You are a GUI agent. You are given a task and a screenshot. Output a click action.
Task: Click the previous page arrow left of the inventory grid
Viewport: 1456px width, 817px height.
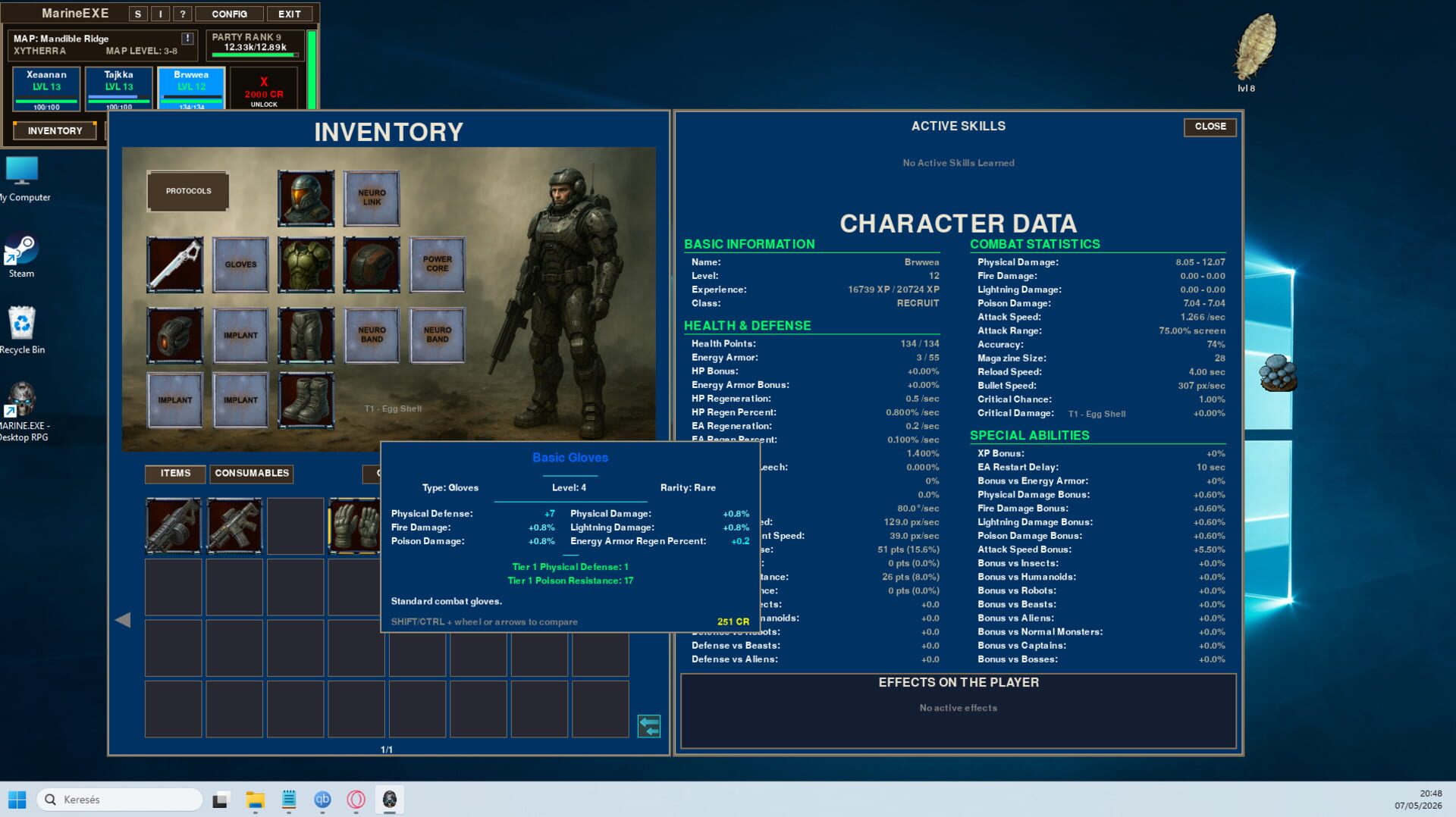[123, 620]
